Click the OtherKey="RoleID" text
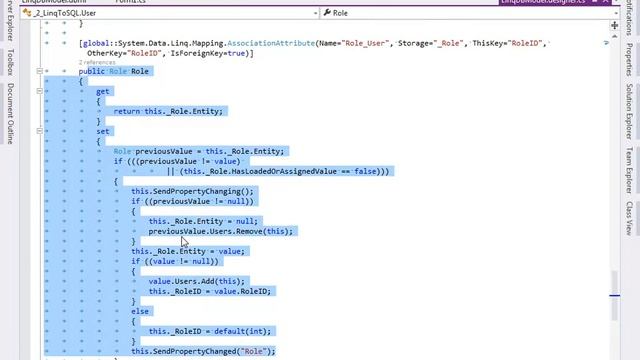This screenshot has height=360, width=640. point(124,53)
